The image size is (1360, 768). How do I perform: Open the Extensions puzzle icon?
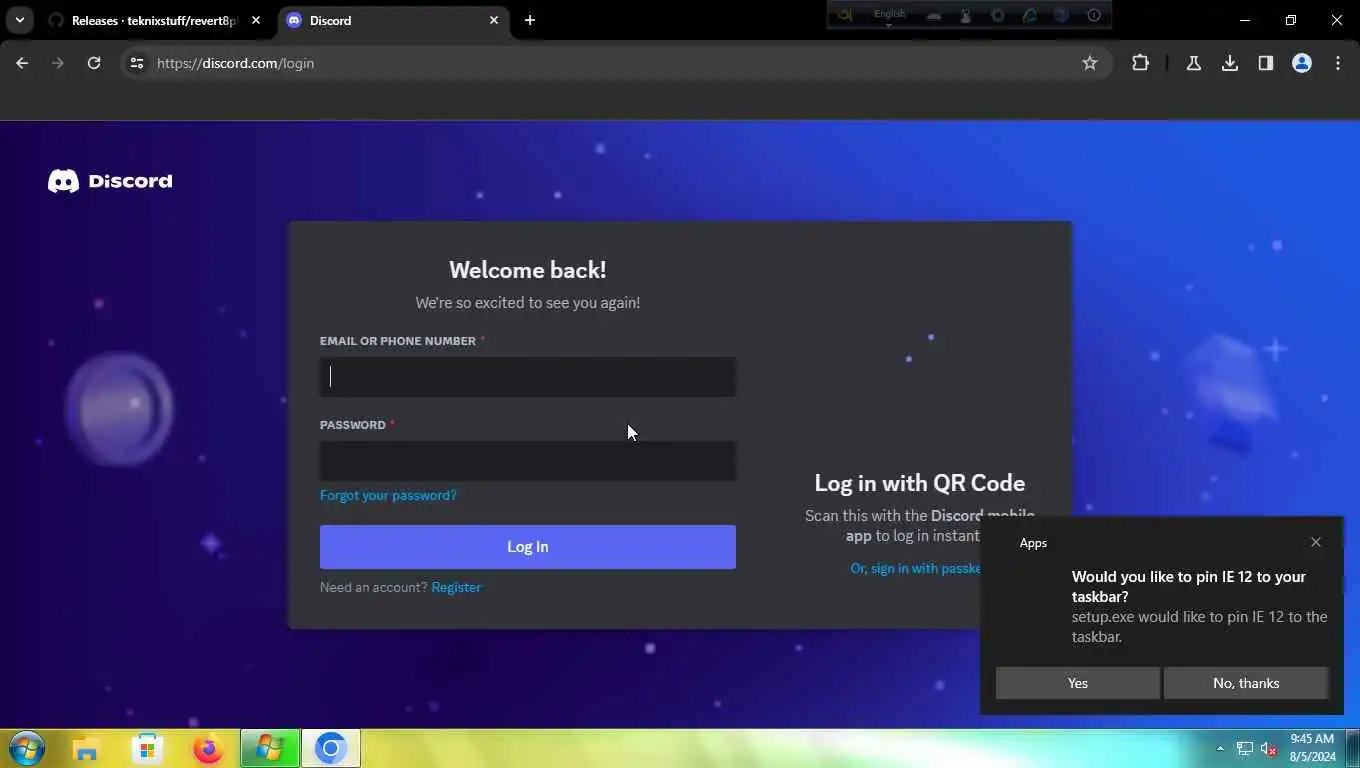tap(1140, 63)
